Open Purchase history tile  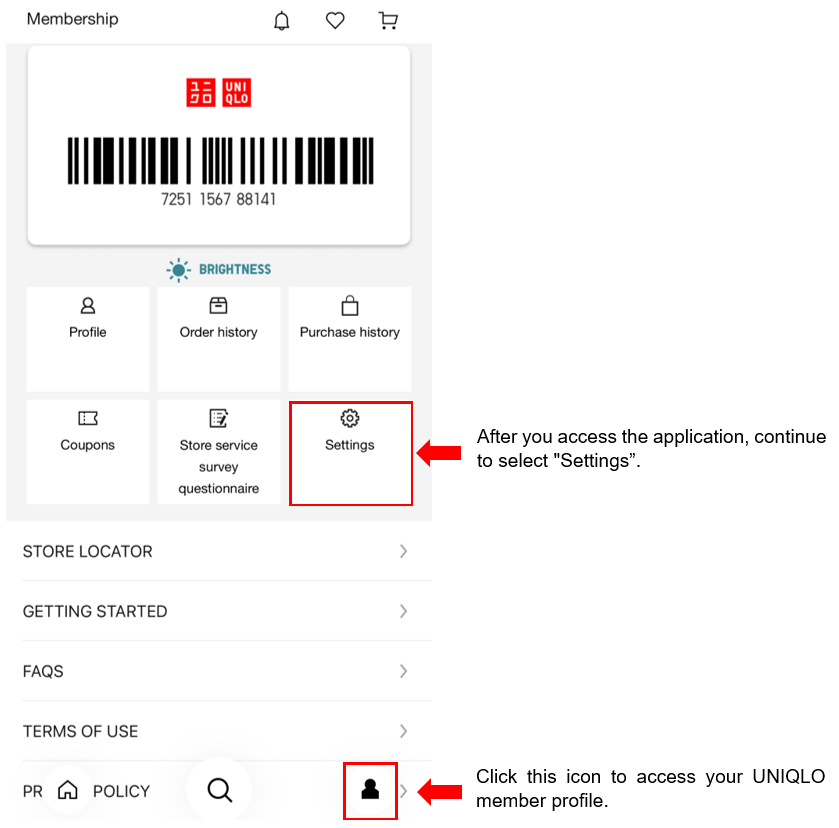point(350,339)
